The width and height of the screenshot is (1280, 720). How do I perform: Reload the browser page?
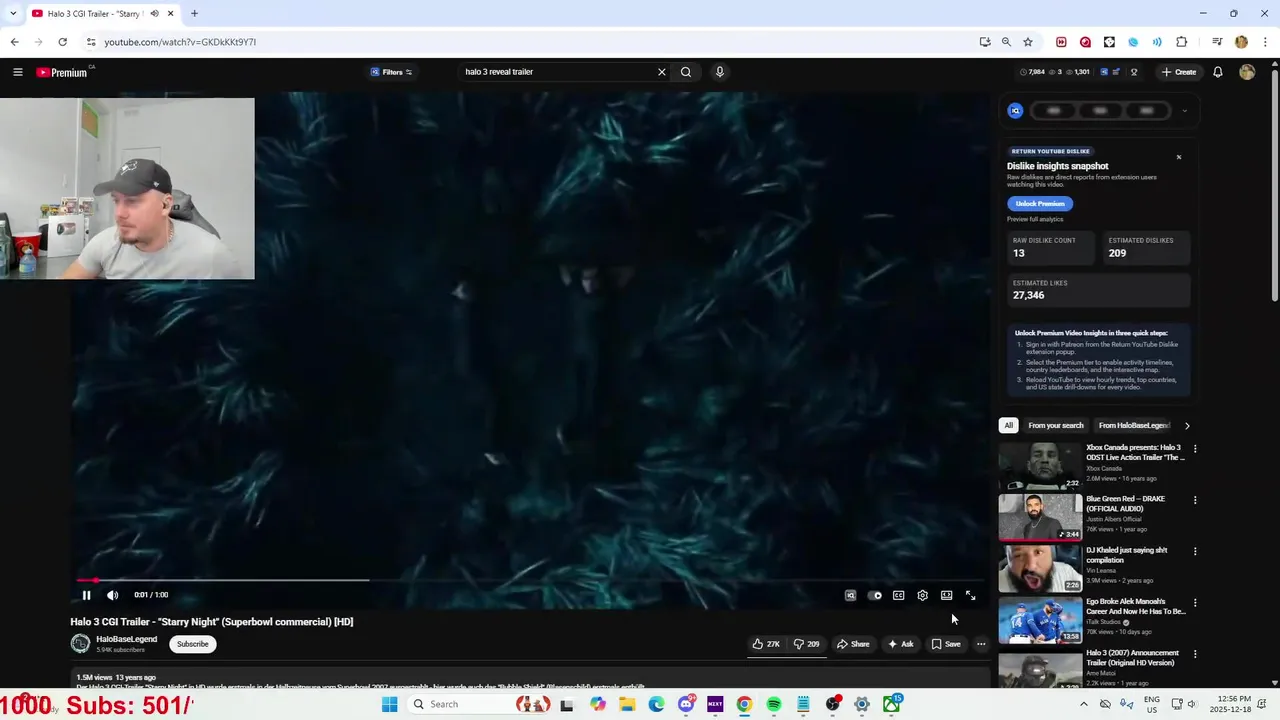coord(62,42)
